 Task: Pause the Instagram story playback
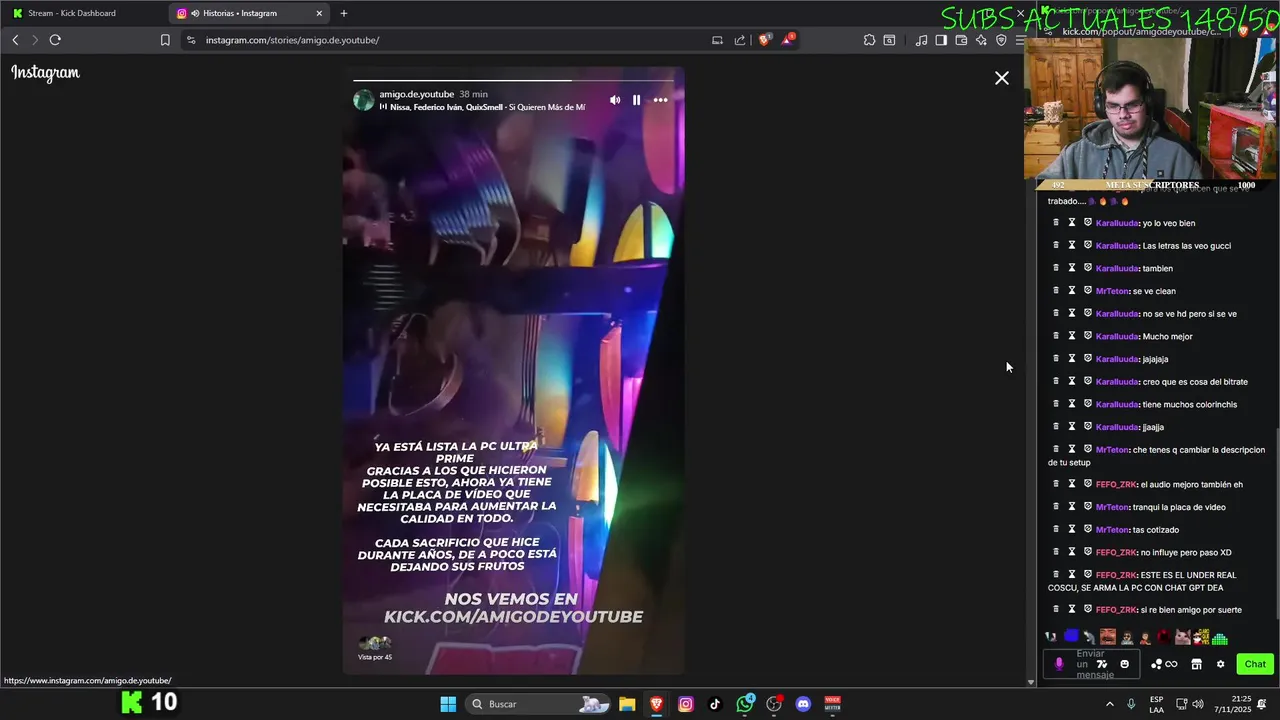tap(636, 100)
